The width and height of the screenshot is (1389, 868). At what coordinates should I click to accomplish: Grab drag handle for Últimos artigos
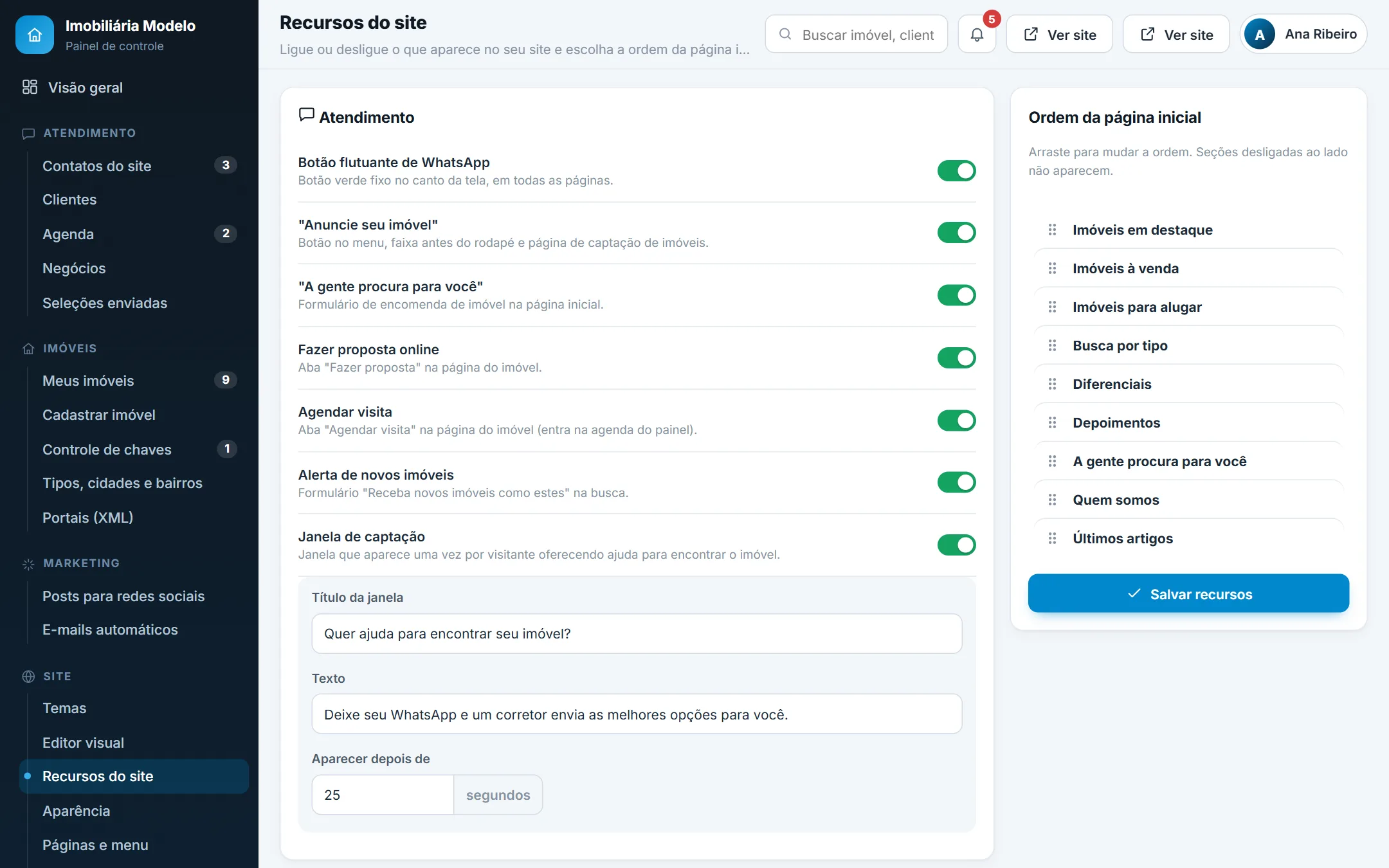point(1052,538)
